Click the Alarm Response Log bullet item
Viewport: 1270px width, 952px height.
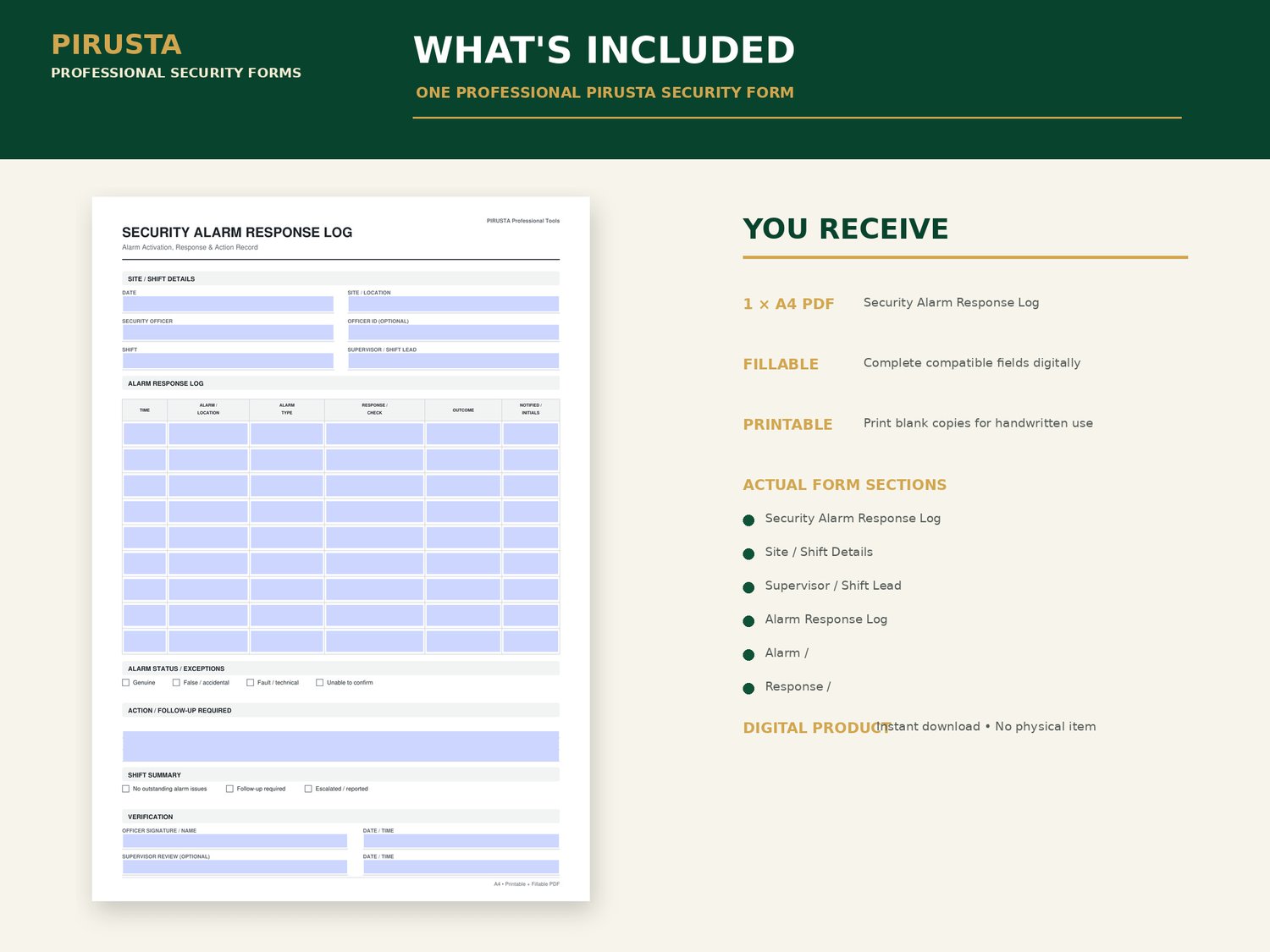tap(826, 619)
